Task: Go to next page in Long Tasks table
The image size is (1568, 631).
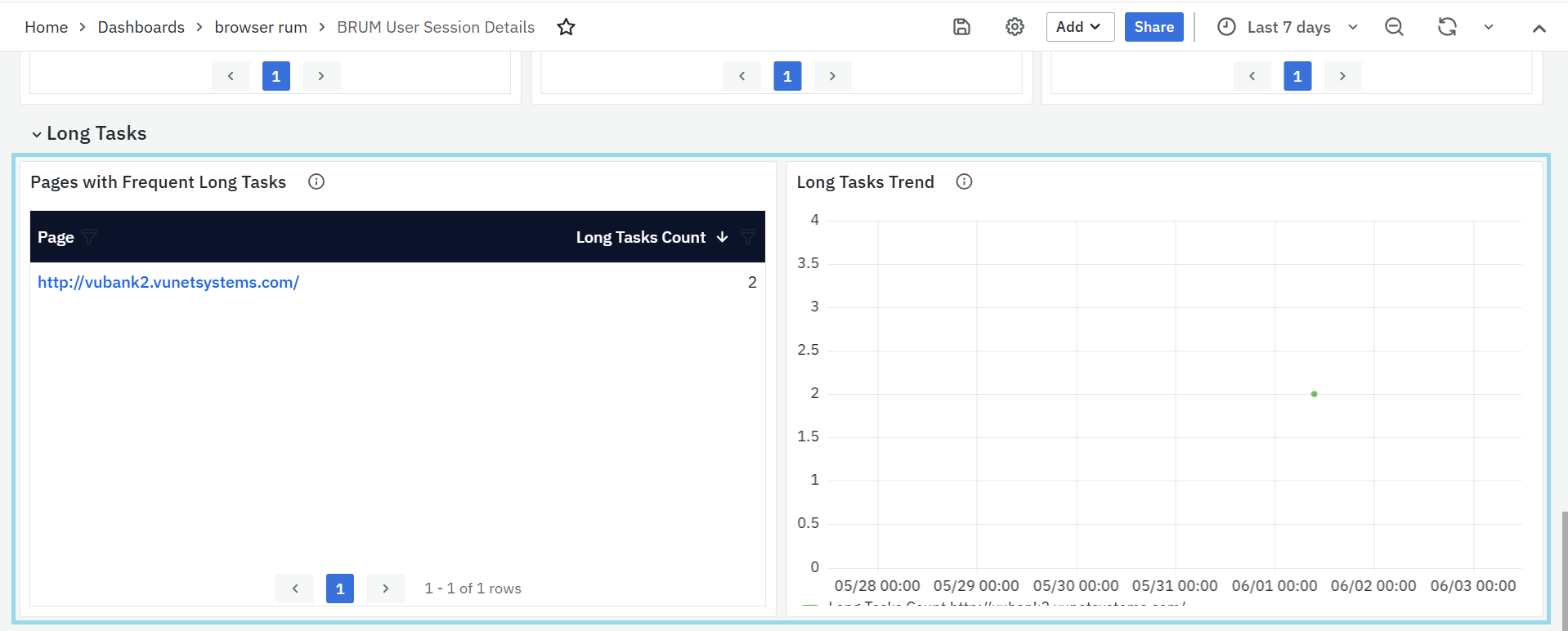Action: (x=385, y=588)
